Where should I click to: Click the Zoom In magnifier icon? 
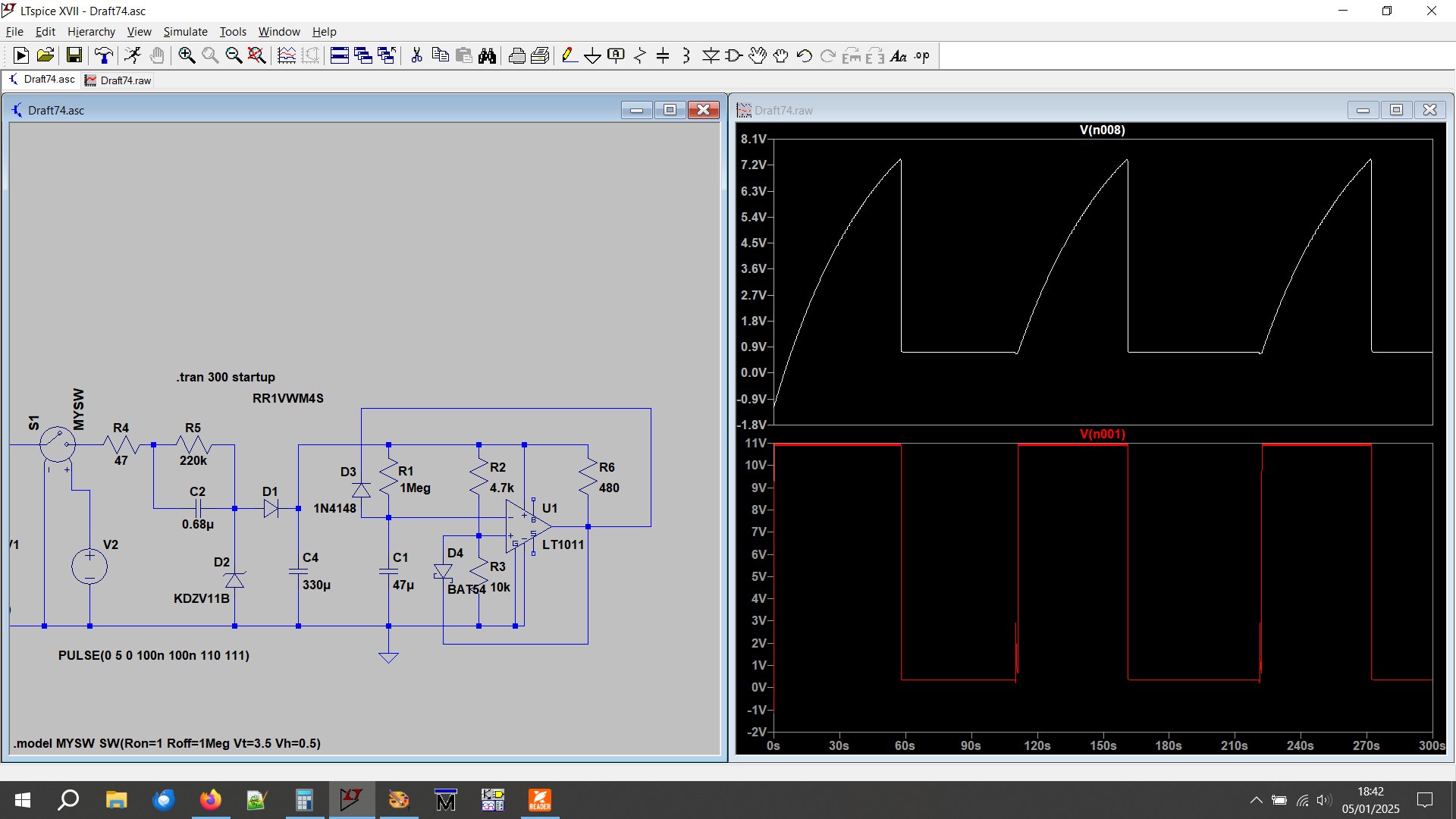click(x=187, y=55)
